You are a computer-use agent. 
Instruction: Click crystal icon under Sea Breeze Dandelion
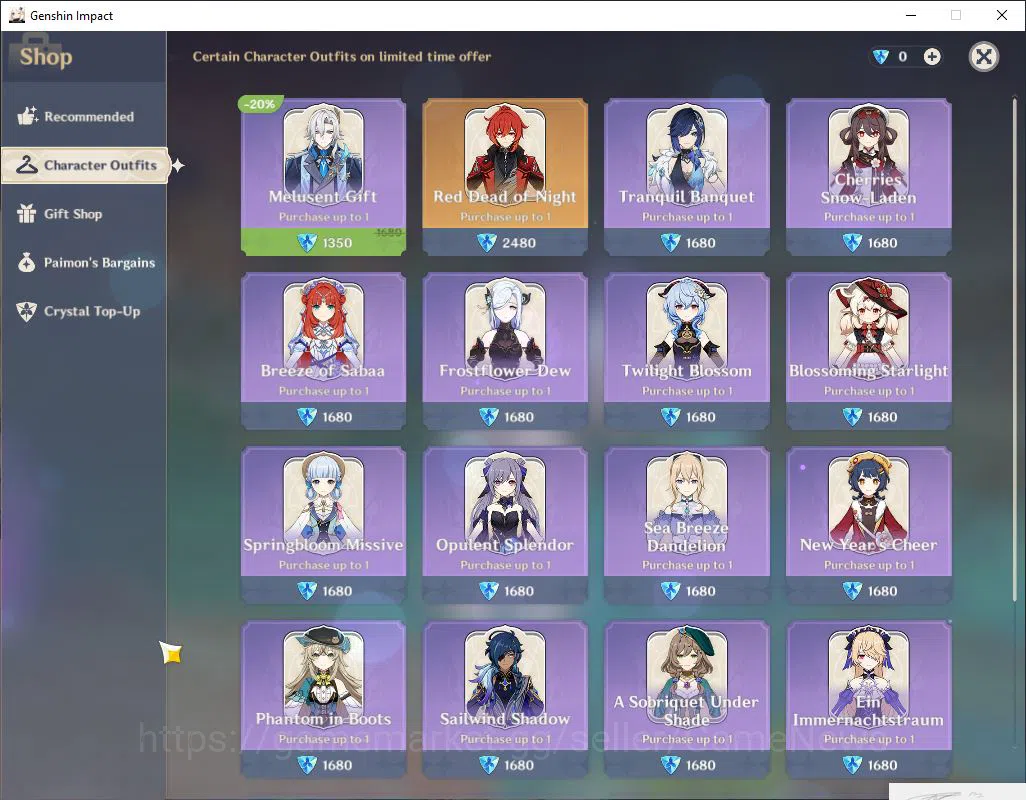point(670,591)
